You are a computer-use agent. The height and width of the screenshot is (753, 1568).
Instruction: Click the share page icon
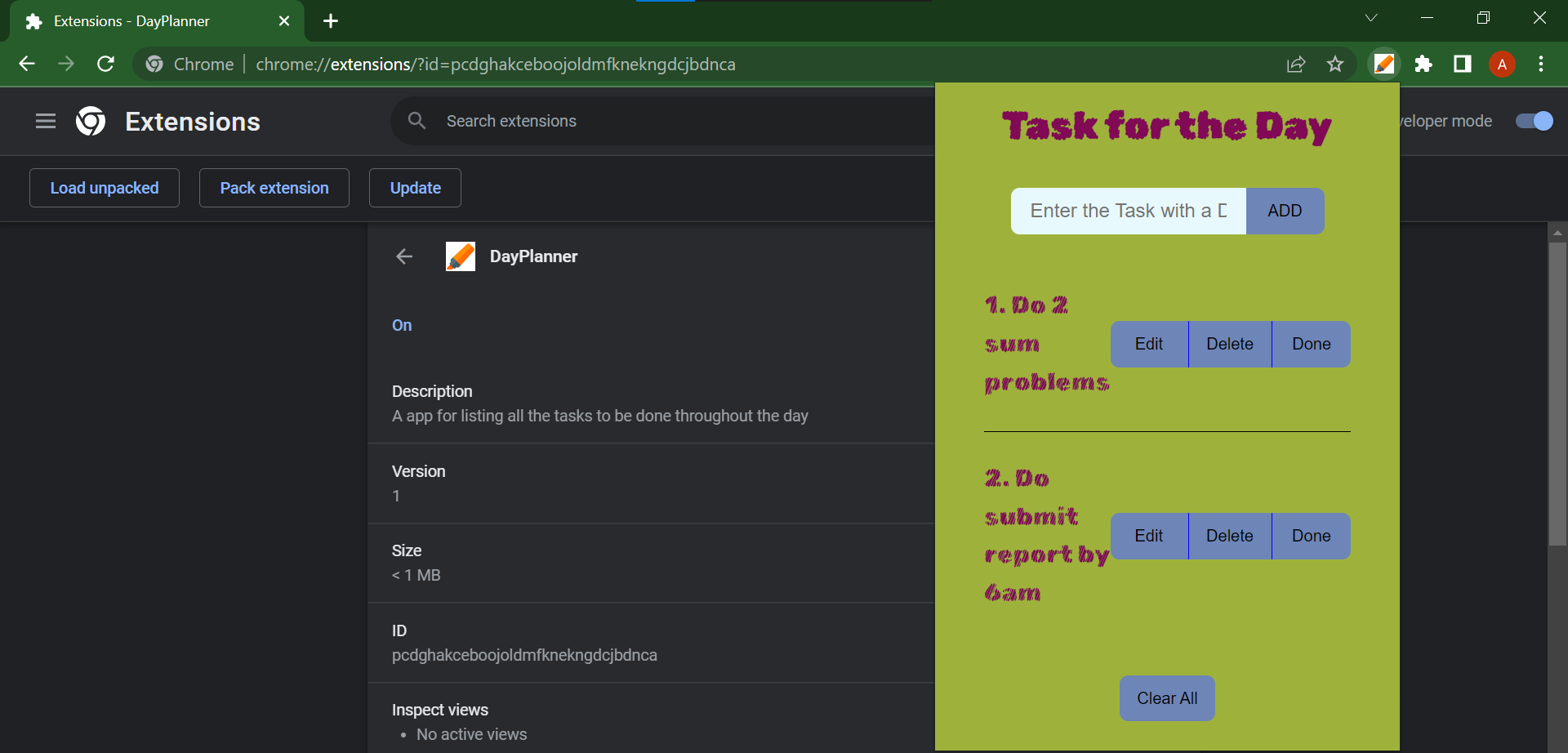pyautogui.click(x=1296, y=65)
